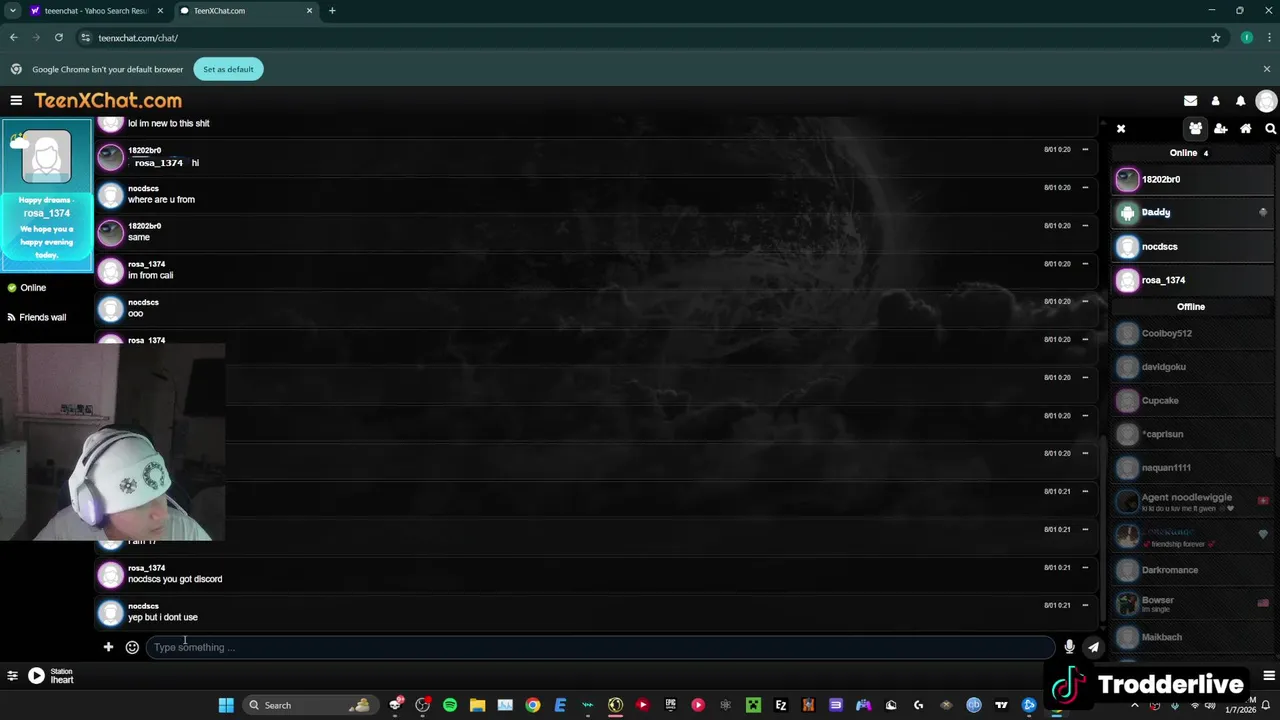
Task: Play the iheart radio station
Action: (x=36, y=676)
